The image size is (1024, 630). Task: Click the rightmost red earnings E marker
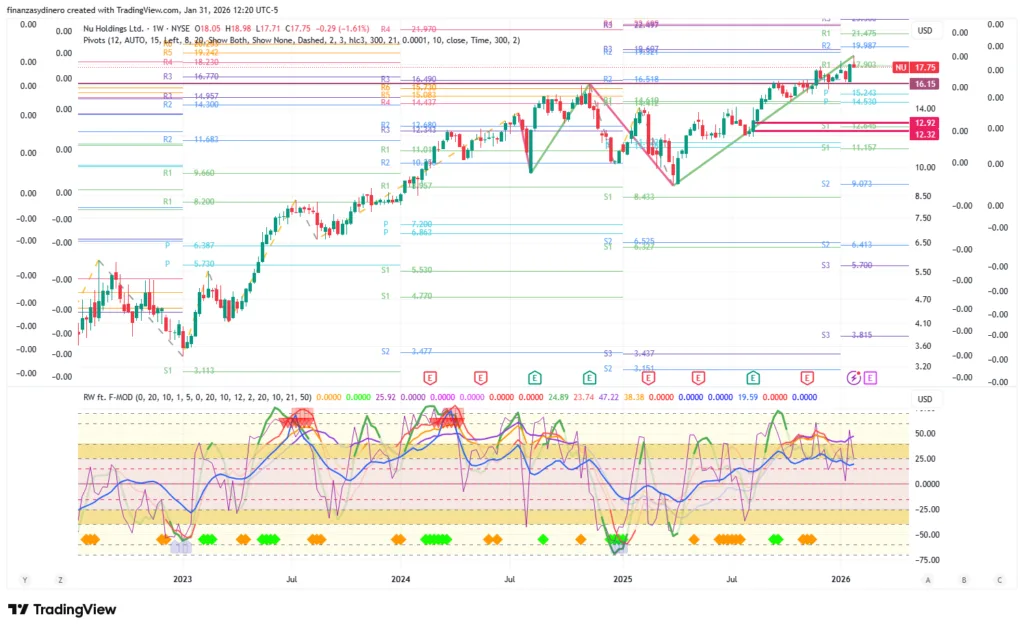click(x=806, y=377)
